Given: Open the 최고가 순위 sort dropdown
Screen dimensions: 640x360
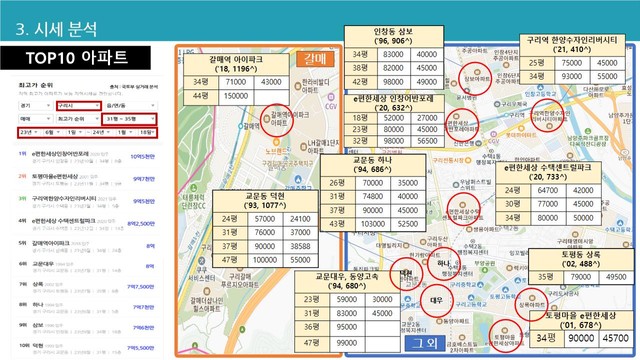Looking at the screenshot, I should pyautogui.click(x=78, y=119).
